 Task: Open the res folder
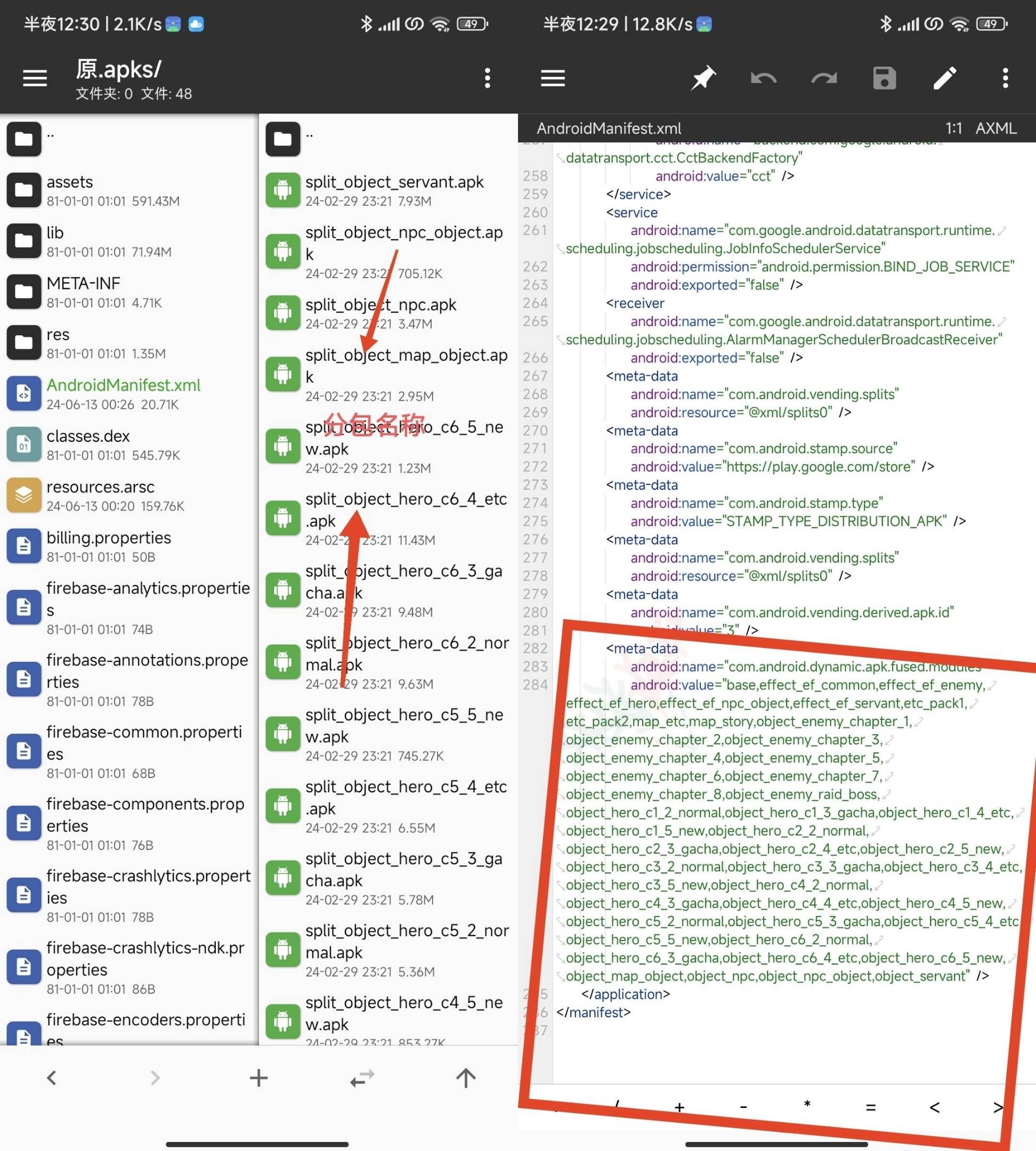click(x=129, y=343)
